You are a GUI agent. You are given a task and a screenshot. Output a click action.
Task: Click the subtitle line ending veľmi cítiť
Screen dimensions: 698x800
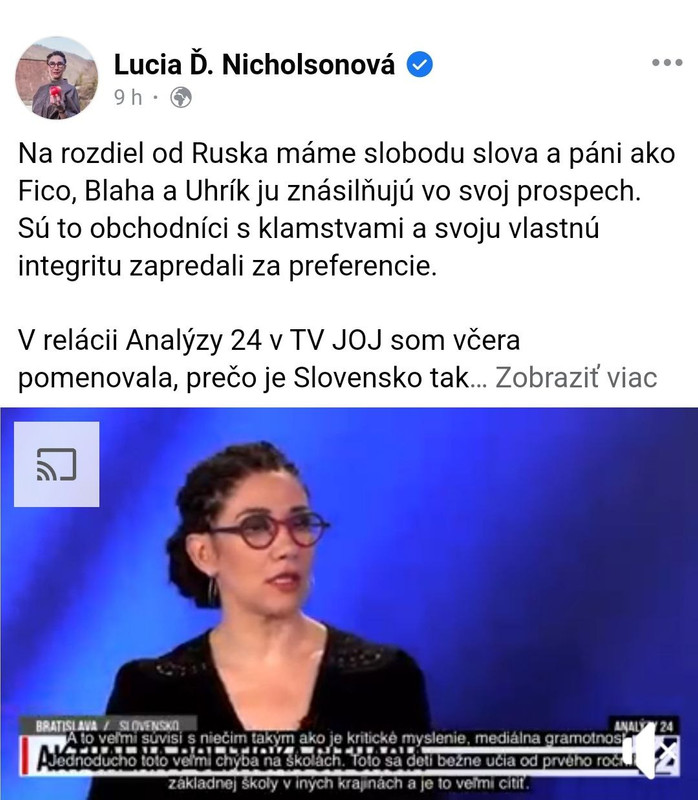pyautogui.click(x=349, y=784)
